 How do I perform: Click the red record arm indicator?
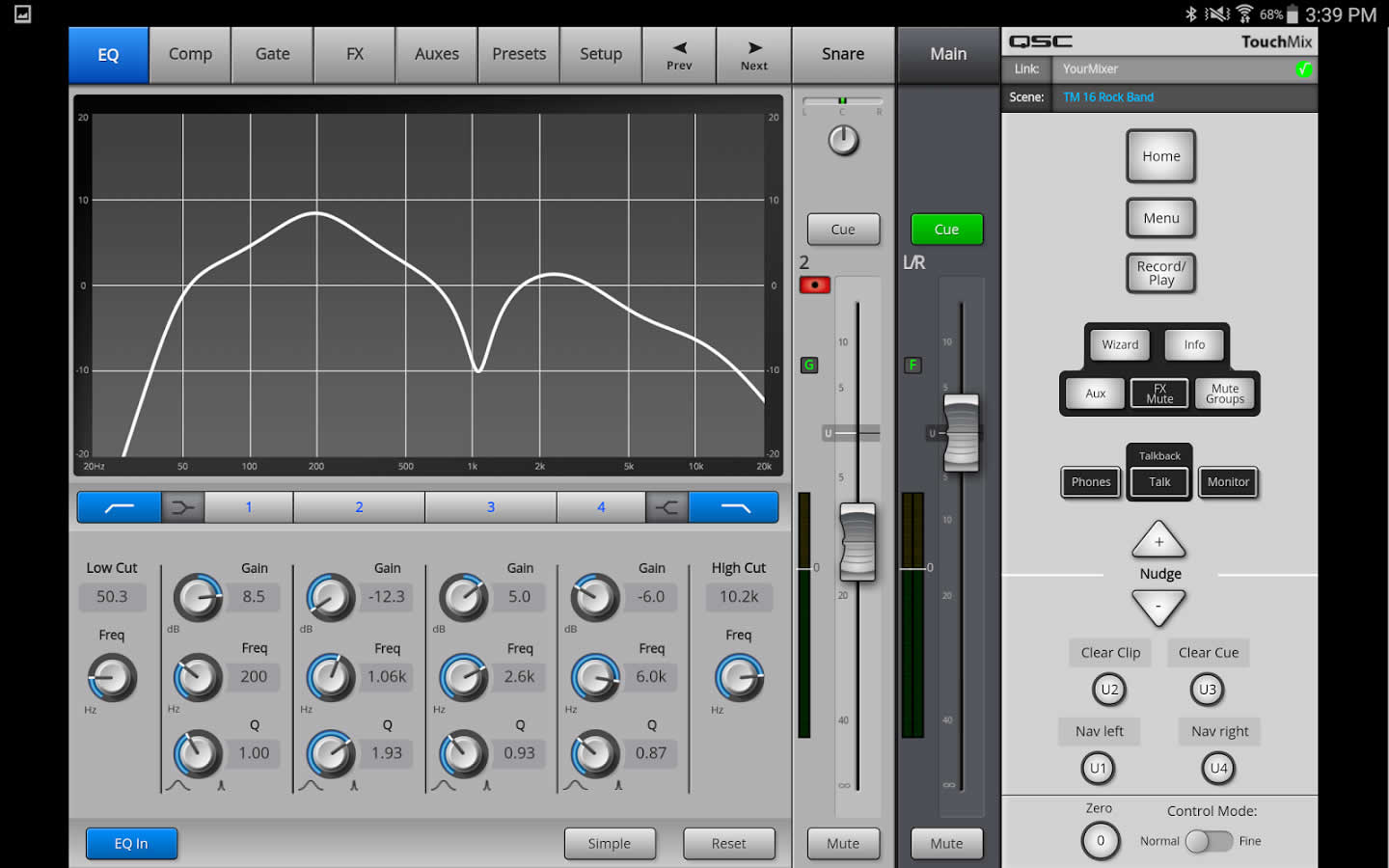[x=814, y=285]
